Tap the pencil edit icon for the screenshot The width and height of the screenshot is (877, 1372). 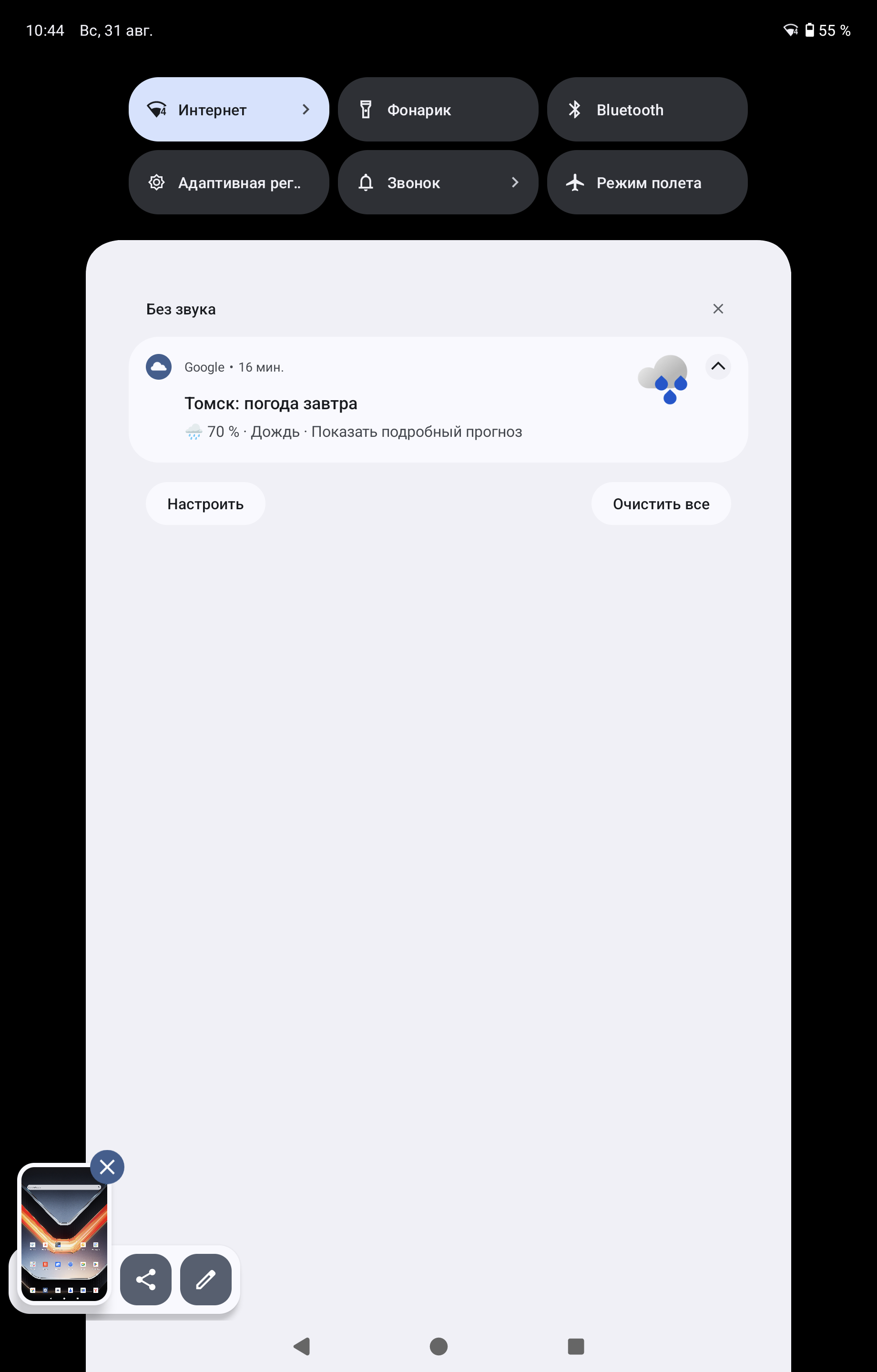coord(206,1279)
